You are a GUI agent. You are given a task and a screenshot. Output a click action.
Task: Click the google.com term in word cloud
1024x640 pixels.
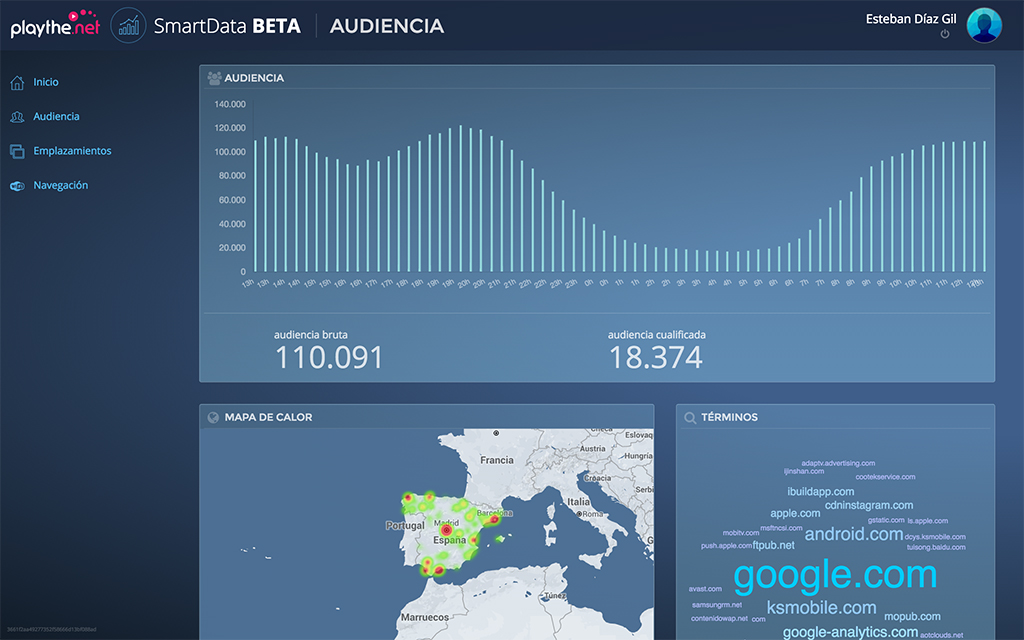pyautogui.click(x=835, y=576)
